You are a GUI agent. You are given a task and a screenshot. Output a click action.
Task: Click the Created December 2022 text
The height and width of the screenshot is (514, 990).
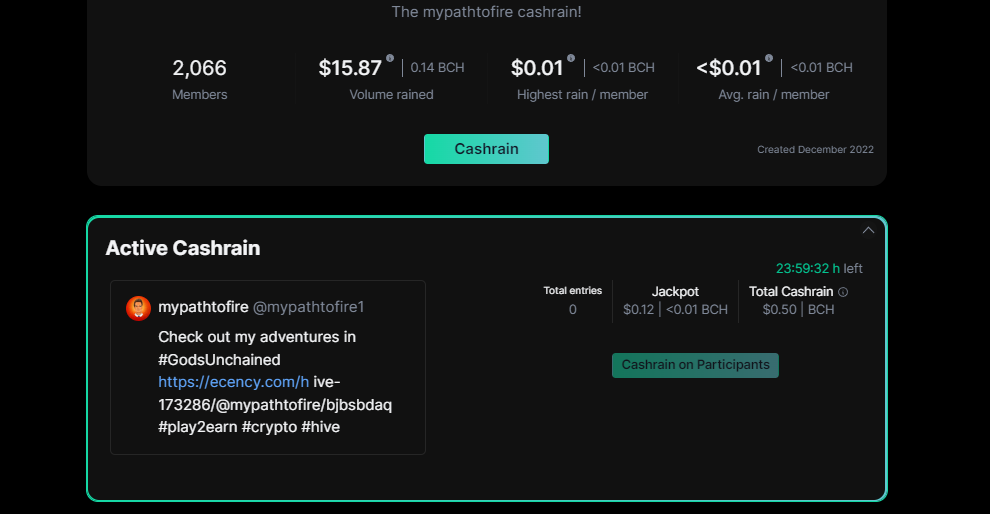click(x=815, y=150)
